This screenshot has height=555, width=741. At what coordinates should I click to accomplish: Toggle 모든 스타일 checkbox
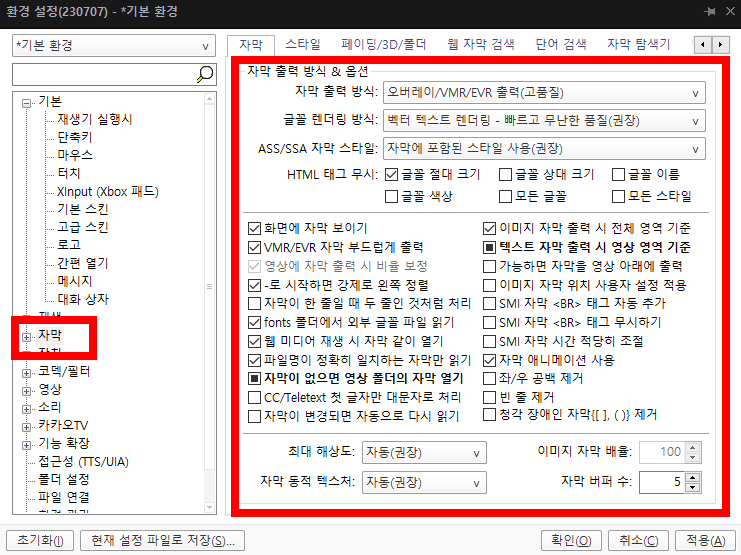click(x=618, y=196)
